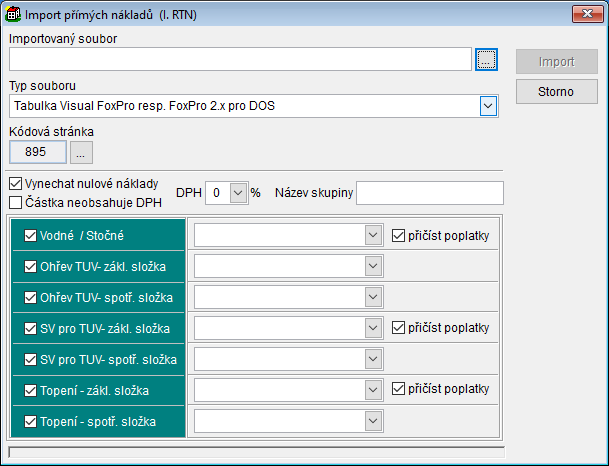The height and width of the screenshot is (466, 609).
Task: Expand dropdown for Topení - spotř. složka
Action: tap(372, 421)
